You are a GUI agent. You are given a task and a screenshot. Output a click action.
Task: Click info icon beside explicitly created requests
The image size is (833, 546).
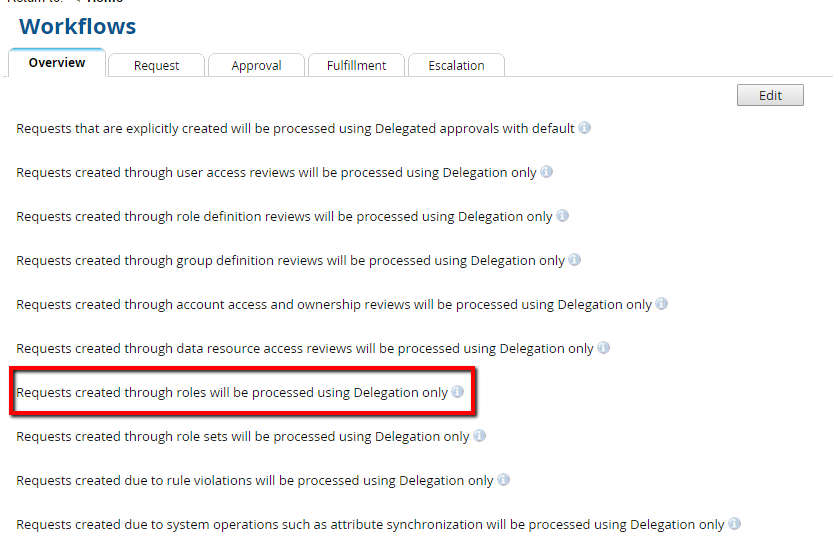[585, 128]
